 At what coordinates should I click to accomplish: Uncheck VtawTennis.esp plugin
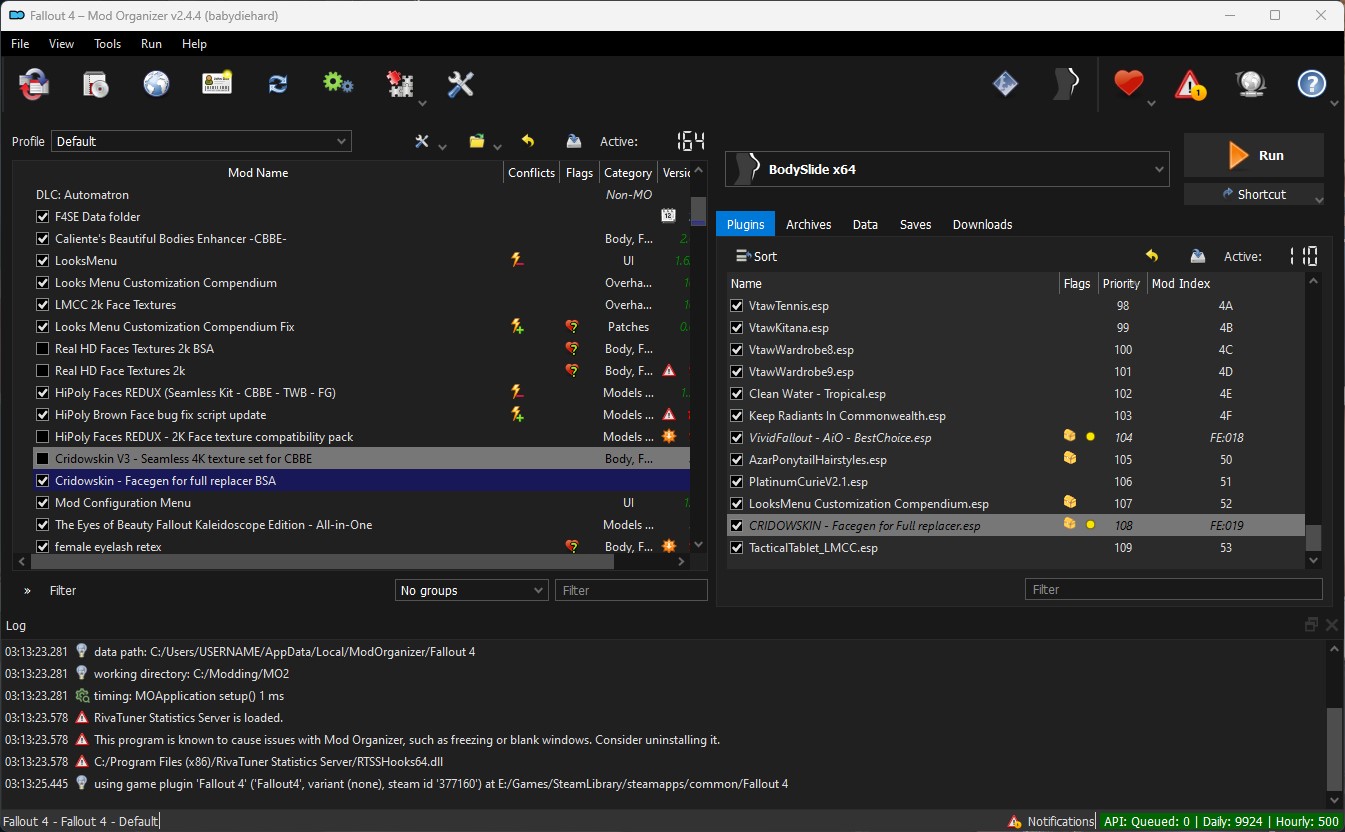point(737,306)
